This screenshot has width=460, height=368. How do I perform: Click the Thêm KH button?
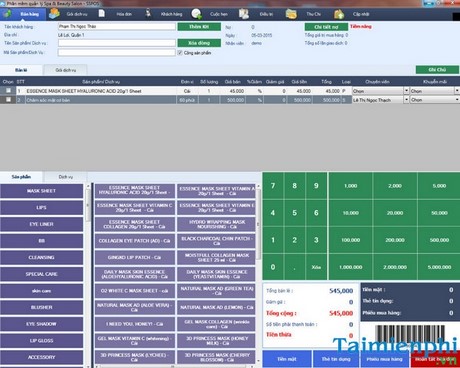pyautogui.click(x=199, y=27)
